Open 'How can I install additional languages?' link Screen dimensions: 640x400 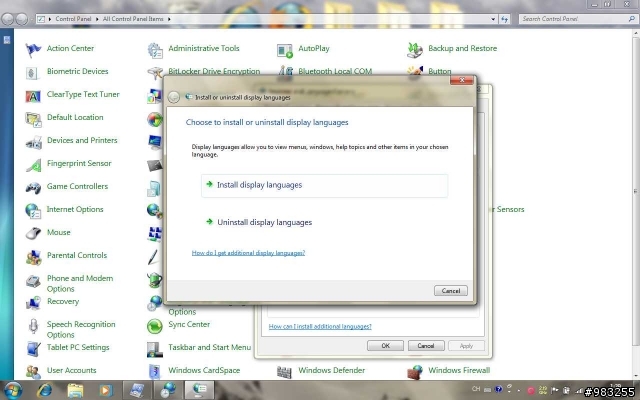(320, 327)
